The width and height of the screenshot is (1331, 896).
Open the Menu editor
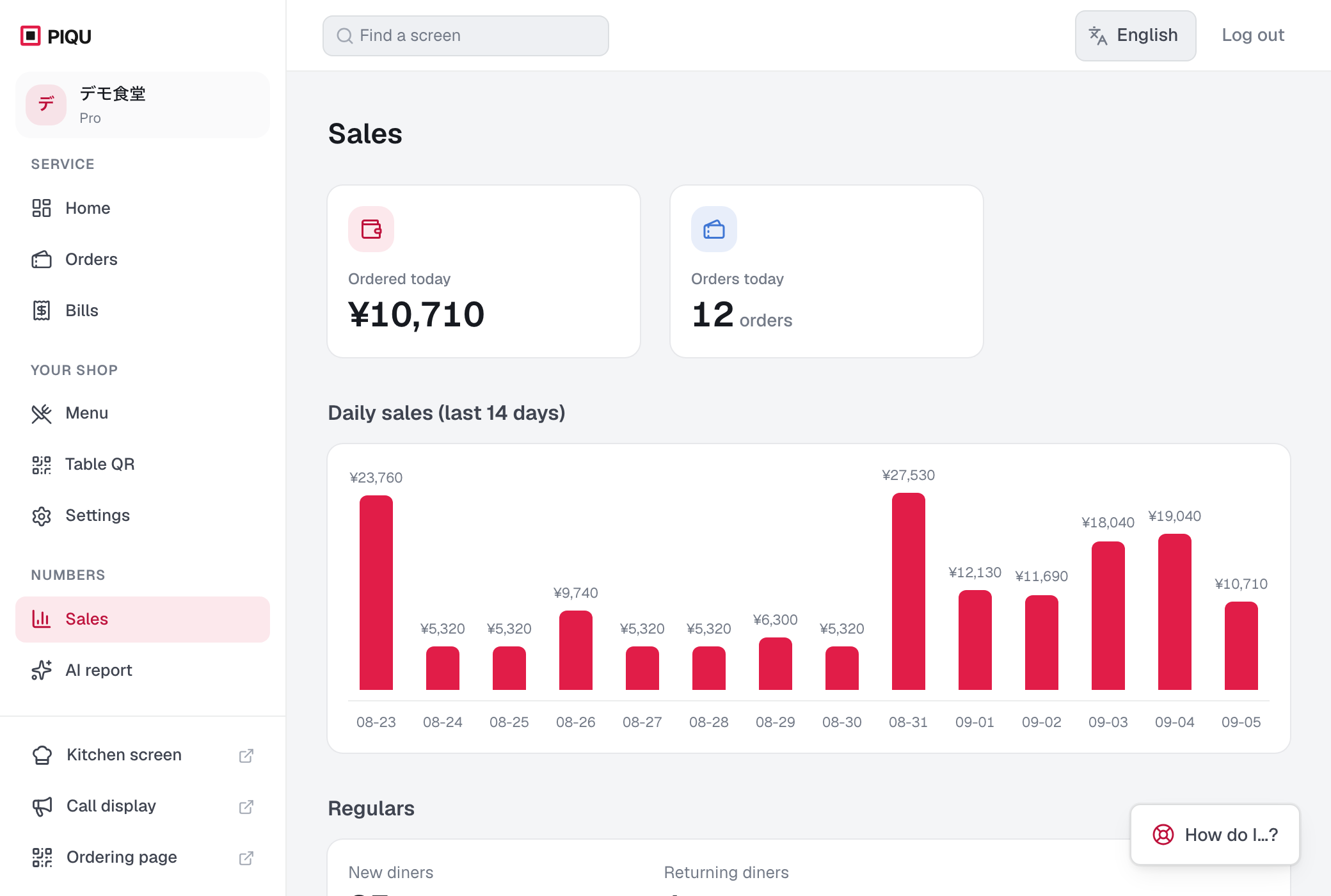pos(143,413)
